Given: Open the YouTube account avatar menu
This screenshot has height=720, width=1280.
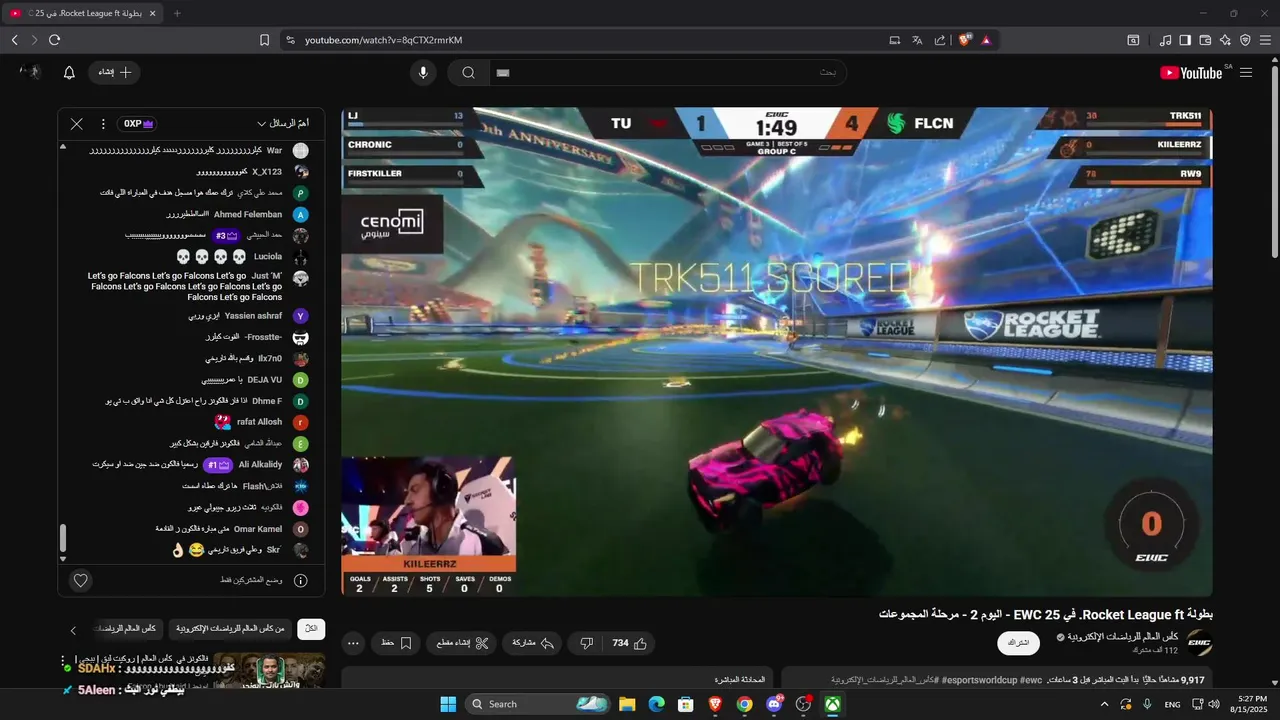Looking at the screenshot, I should (31, 72).
